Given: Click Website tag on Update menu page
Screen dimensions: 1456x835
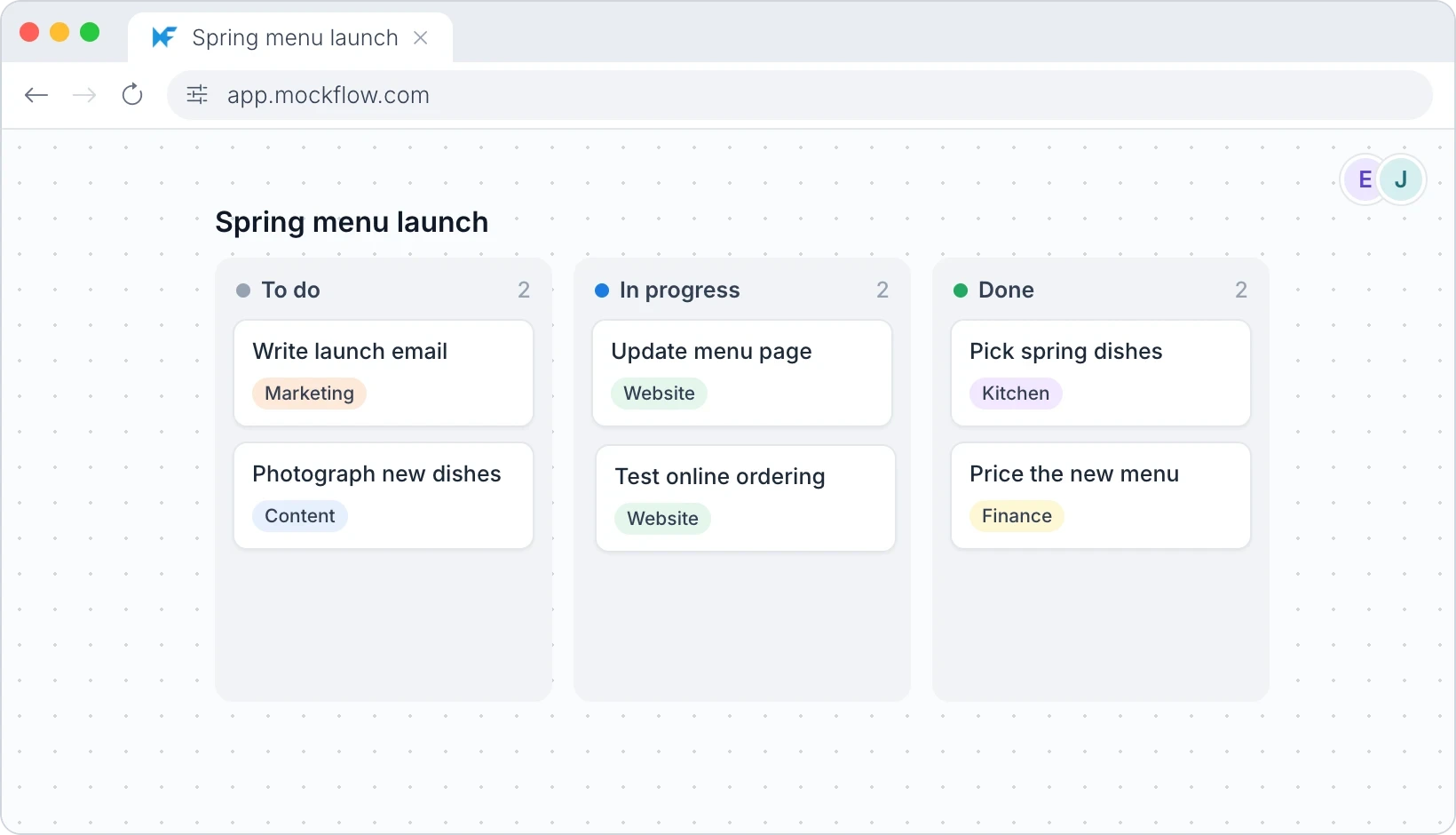Looking at the screenshot, I should [659, 394].
